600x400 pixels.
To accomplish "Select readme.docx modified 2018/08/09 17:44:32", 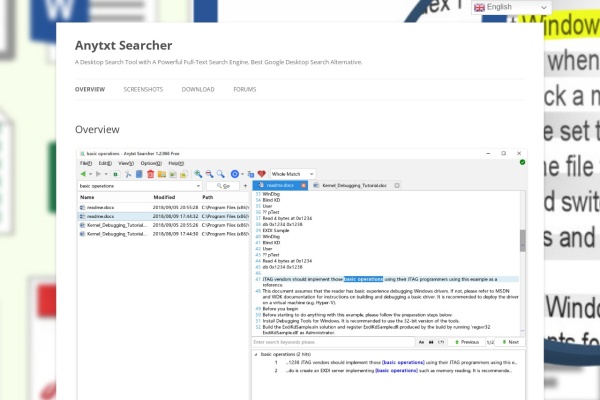I will pyautogui.click(x=164, y=216).
